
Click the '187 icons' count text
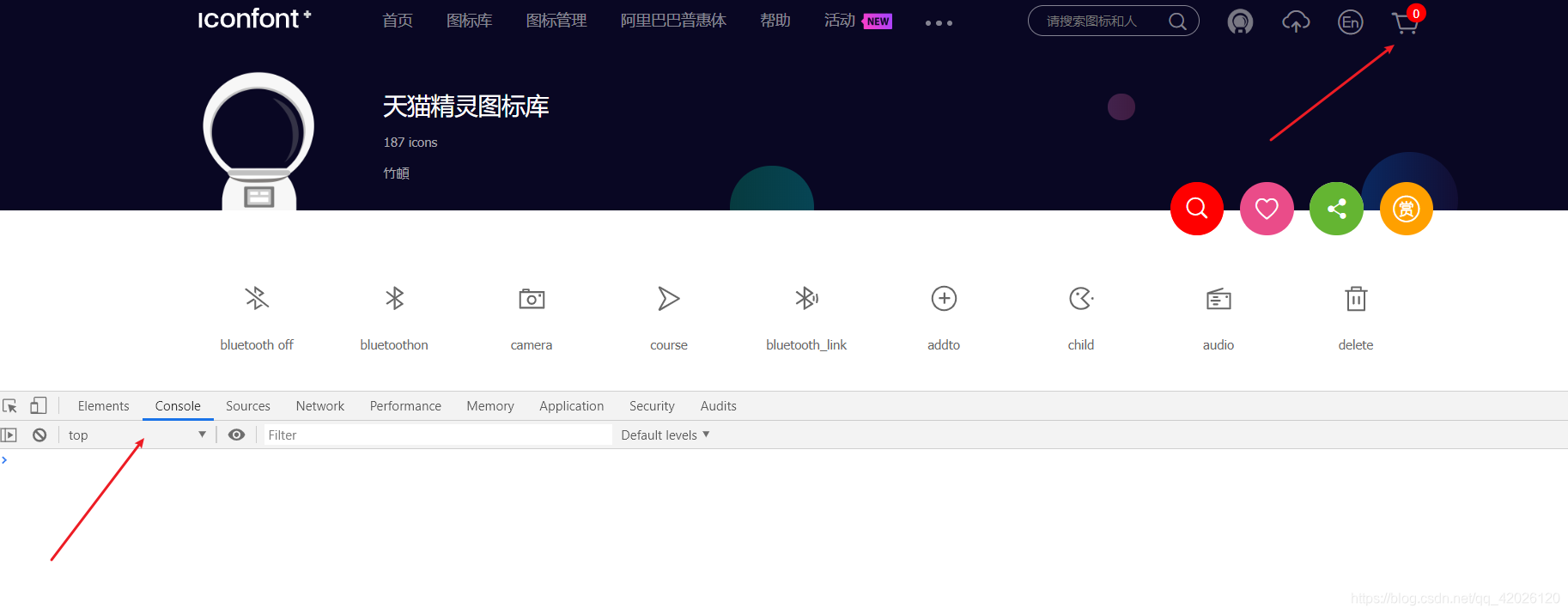(410, 143)
